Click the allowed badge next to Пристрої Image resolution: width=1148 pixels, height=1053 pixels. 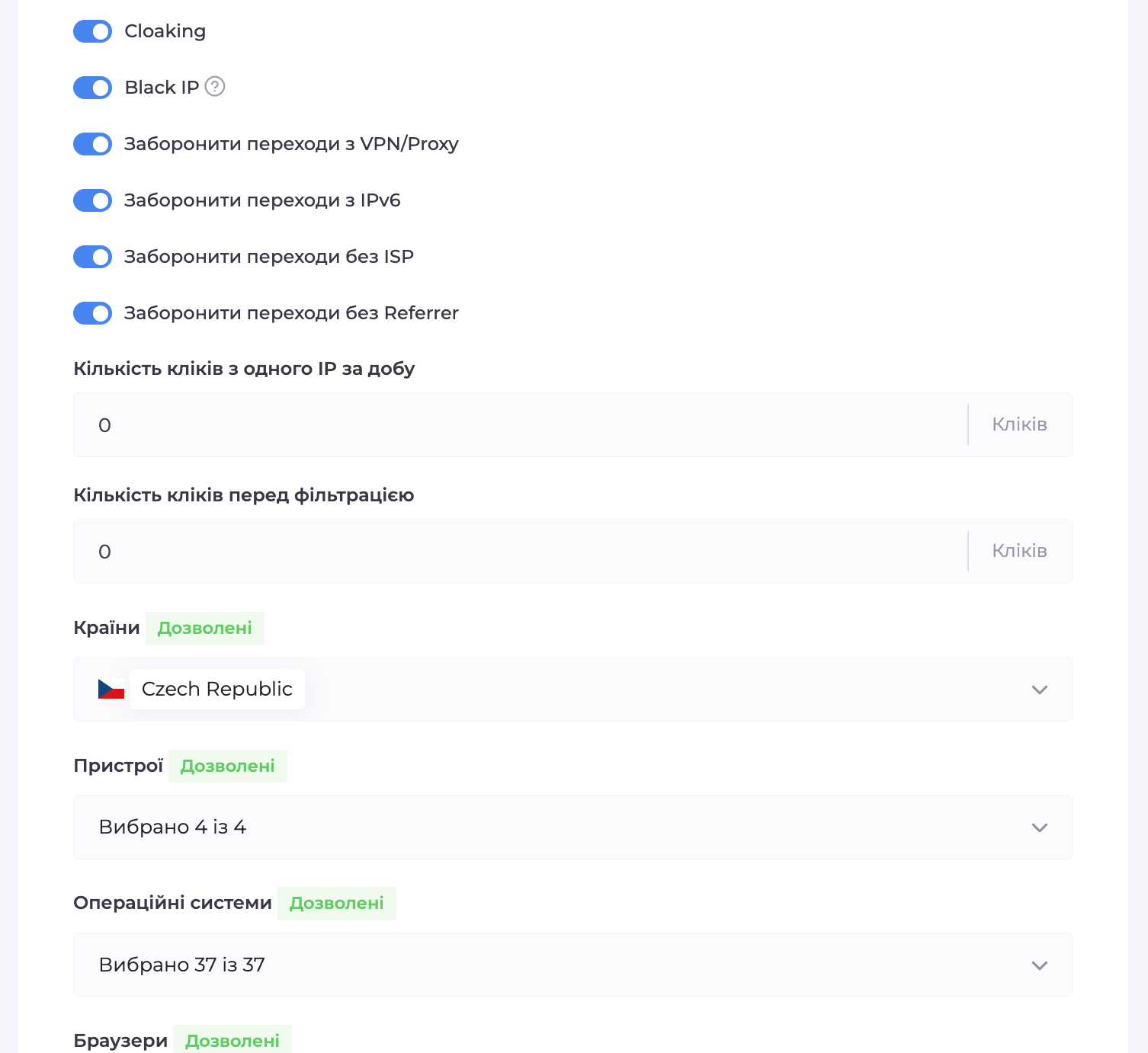(227, 767)
